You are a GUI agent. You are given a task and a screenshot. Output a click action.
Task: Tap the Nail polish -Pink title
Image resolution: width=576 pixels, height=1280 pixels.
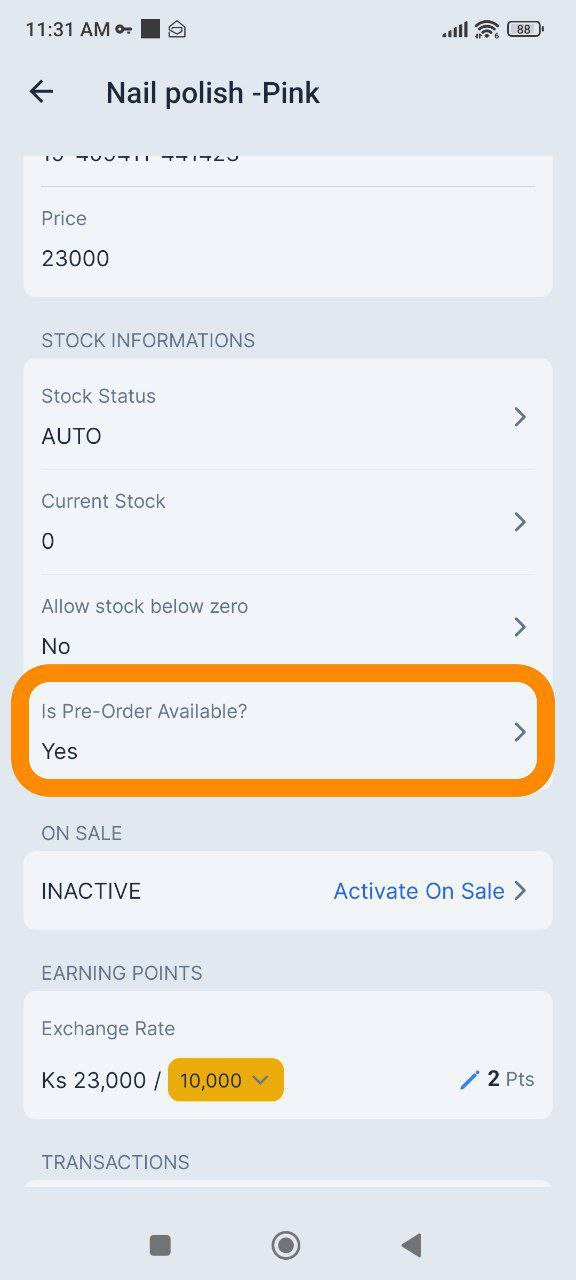(x=213, y=93)
